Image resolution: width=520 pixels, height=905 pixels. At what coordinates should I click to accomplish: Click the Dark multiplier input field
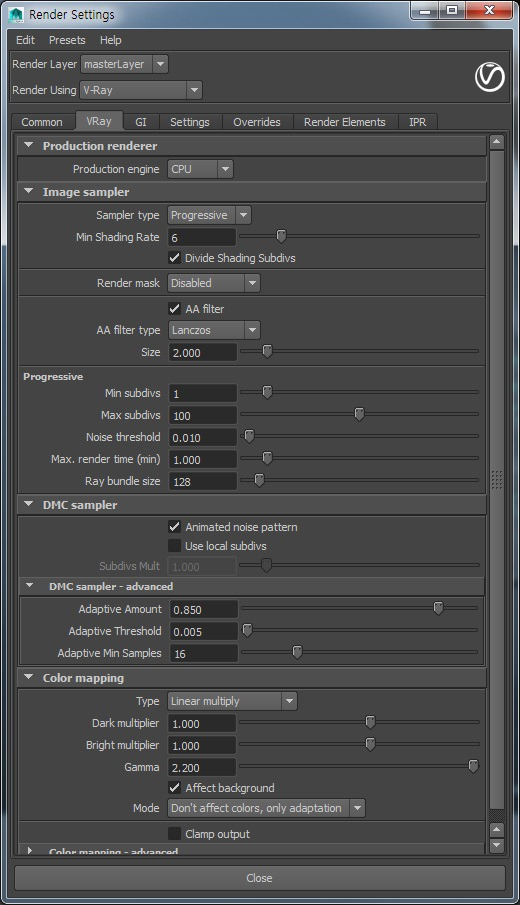[202, 724]
